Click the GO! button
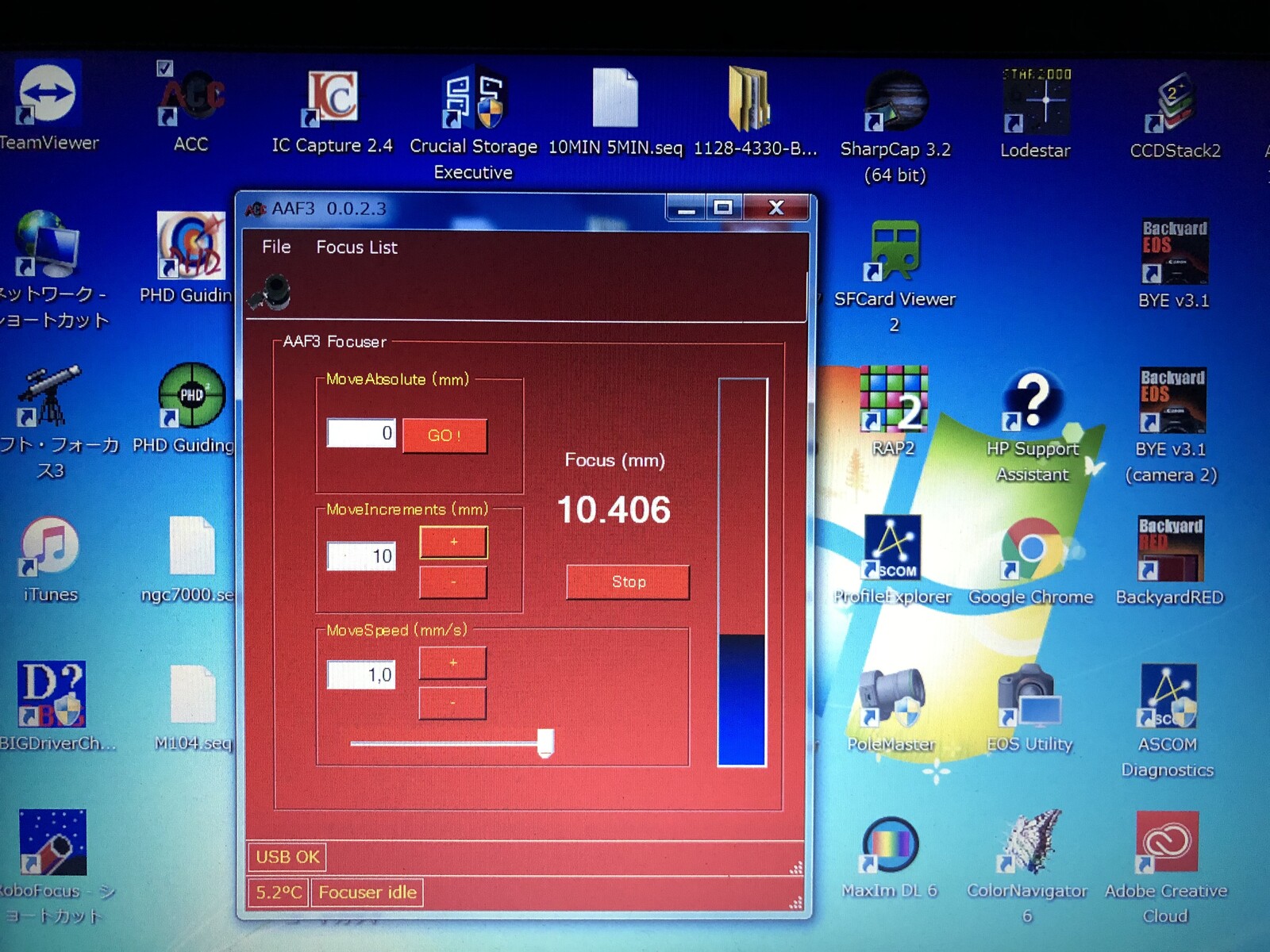The height and width of the screenshot is (952, 1270). (x=444, y=436)
